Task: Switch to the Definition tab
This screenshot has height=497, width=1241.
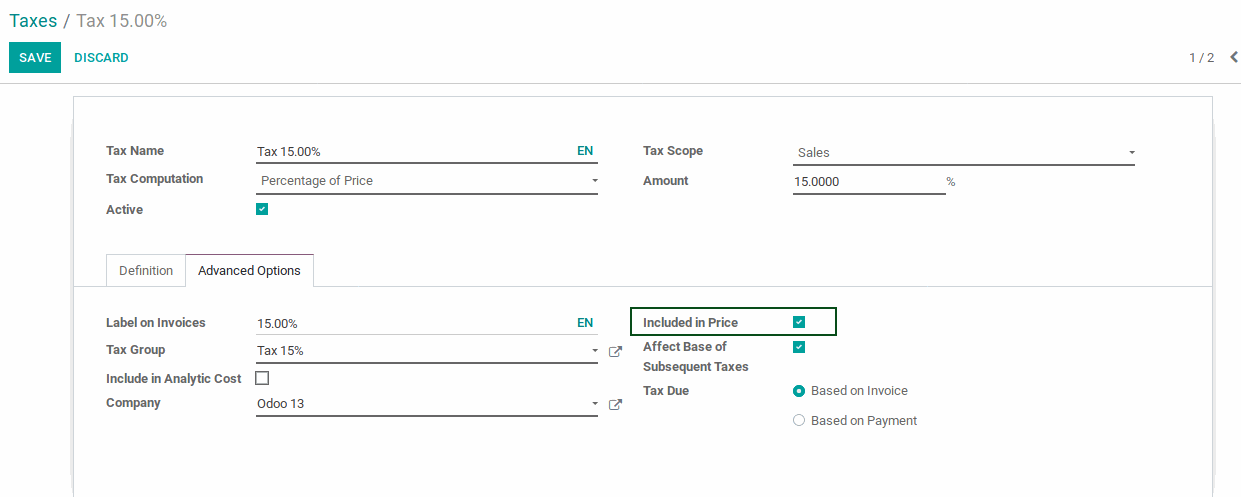Action: tap(146, 271)
